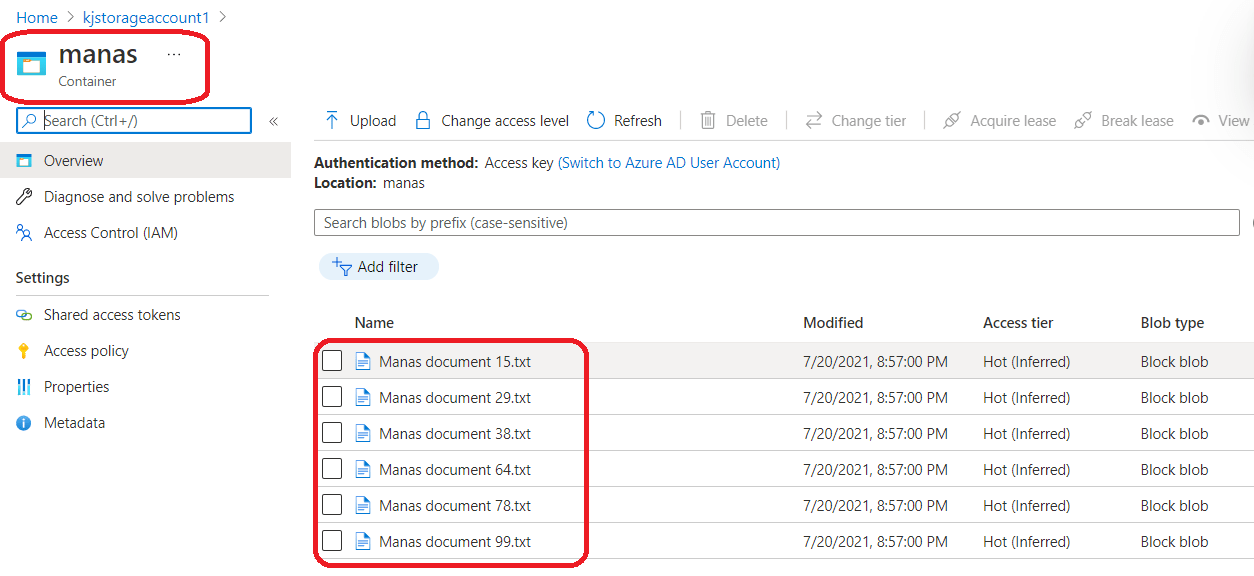Click Switch to Azure AD User Account link
This screenshot has width=1254, height=576.
click(x=669, y=162)
